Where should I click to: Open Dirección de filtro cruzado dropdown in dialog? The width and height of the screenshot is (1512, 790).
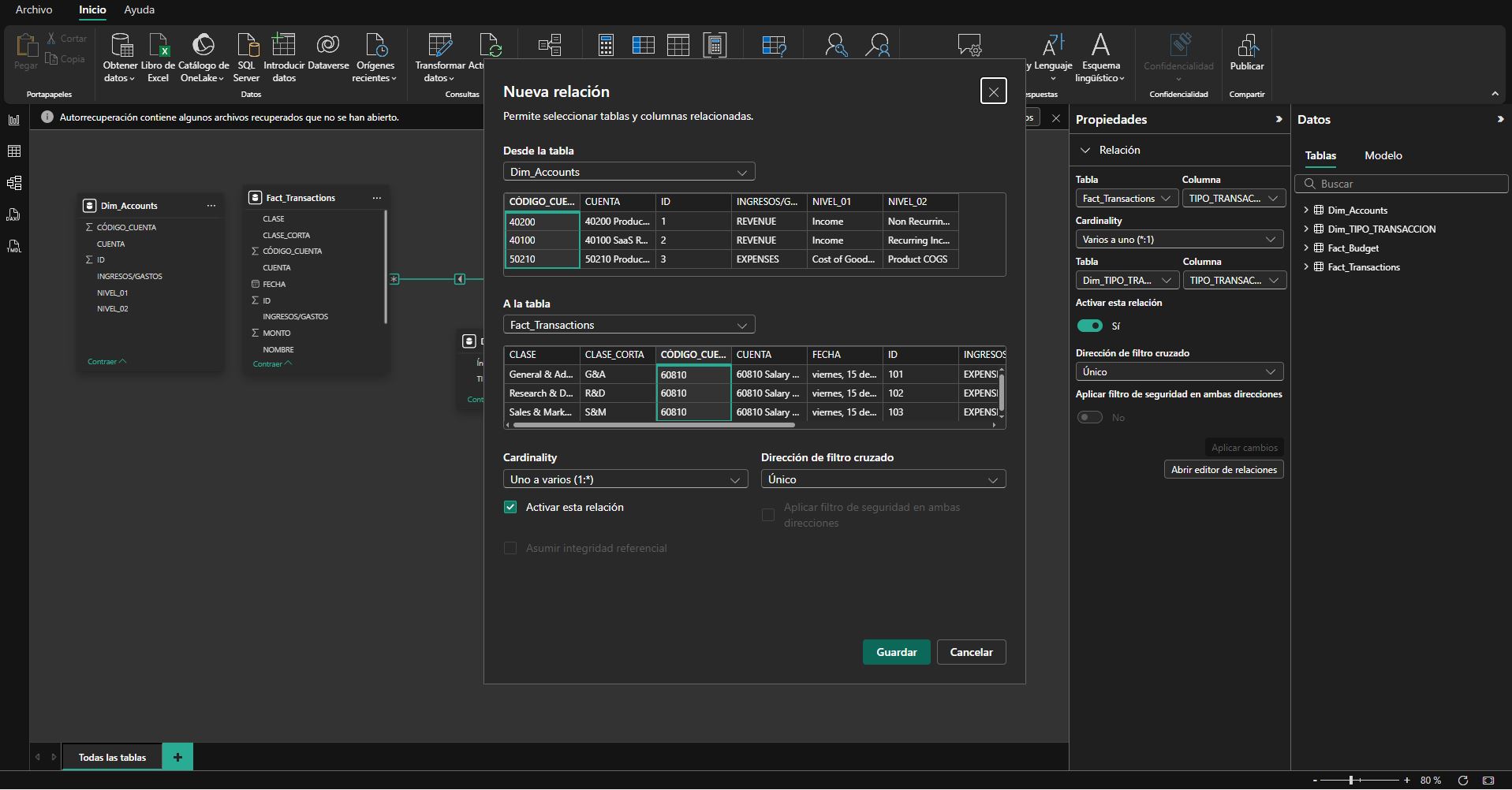883,479
